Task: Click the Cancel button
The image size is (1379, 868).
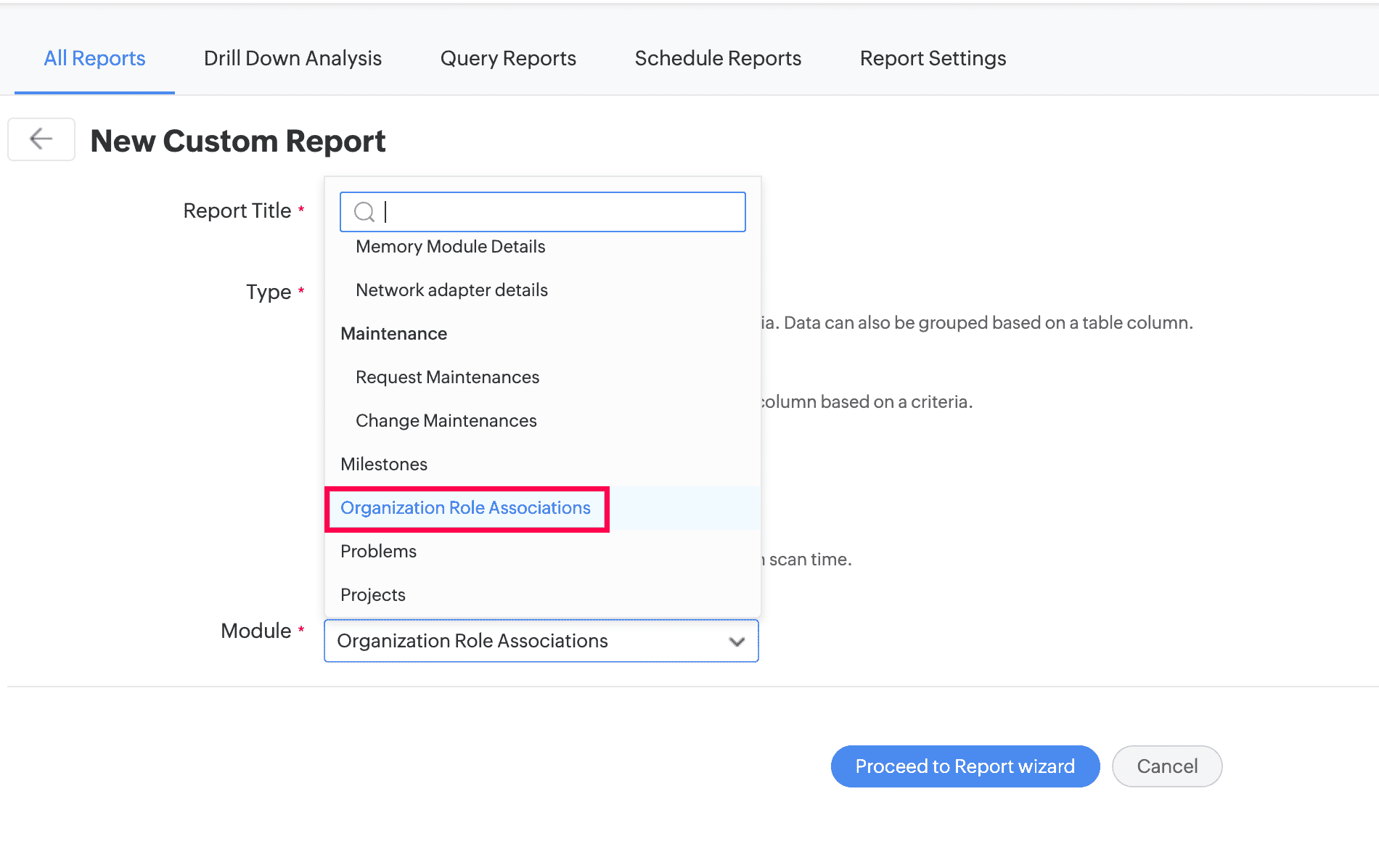Action: click(x=1166, y=766)
